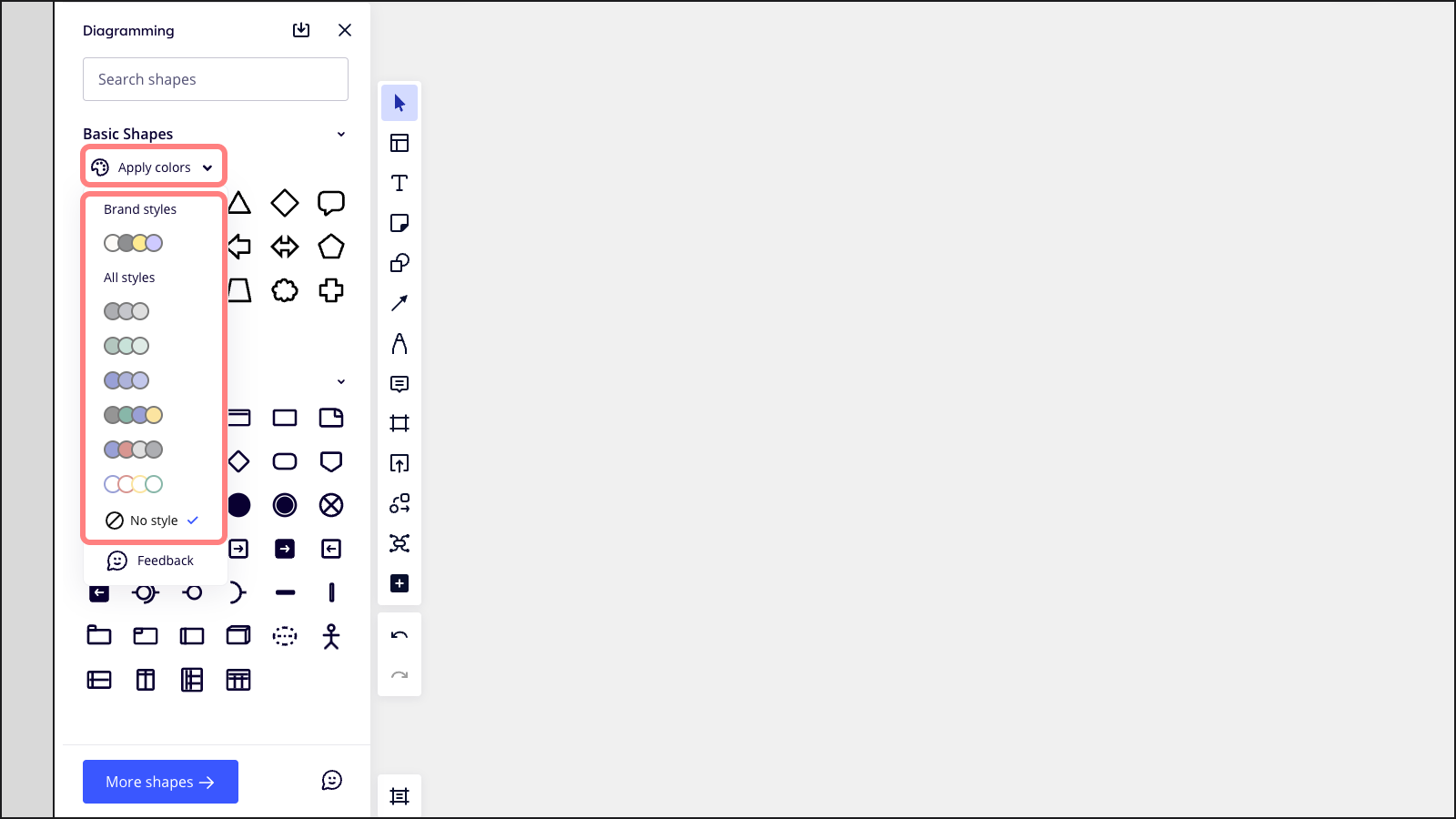
Task: Activate the Draw pen tool
Action: [x=399, y=343]
